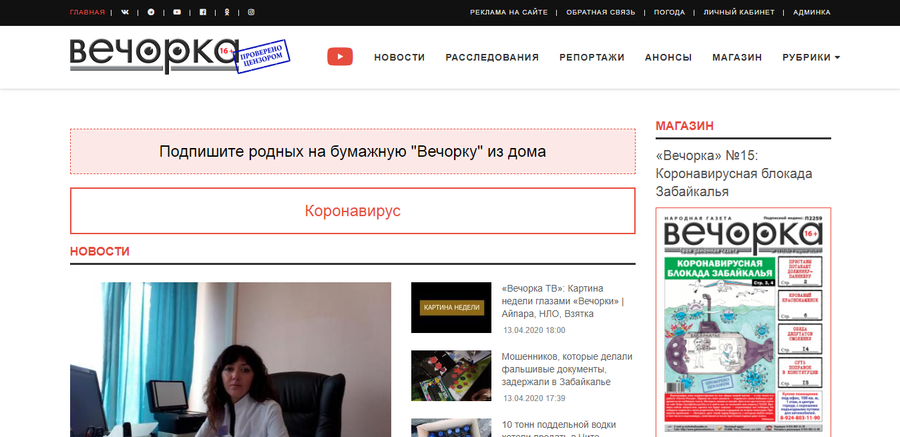Open the small YouTube icon in top bar
This screenshot has height=437, width=900.
(x=177, y=12)
